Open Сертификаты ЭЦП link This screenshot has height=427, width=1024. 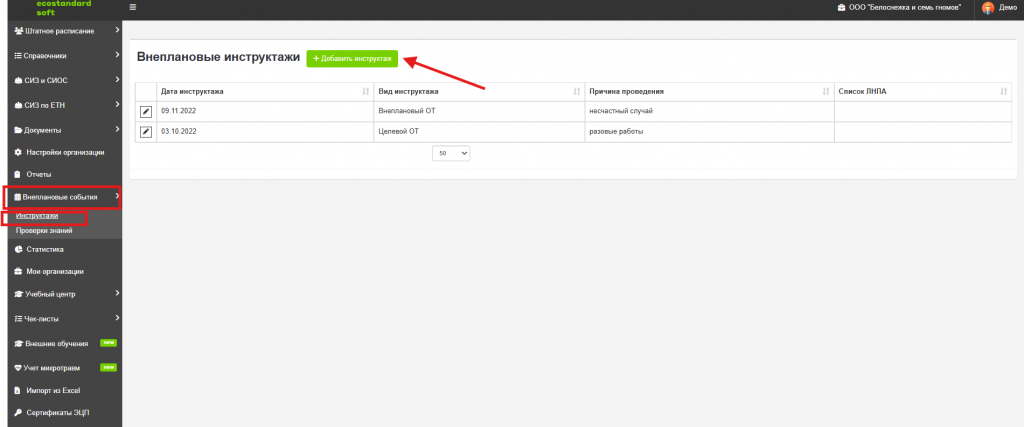[x=57, y=413]
